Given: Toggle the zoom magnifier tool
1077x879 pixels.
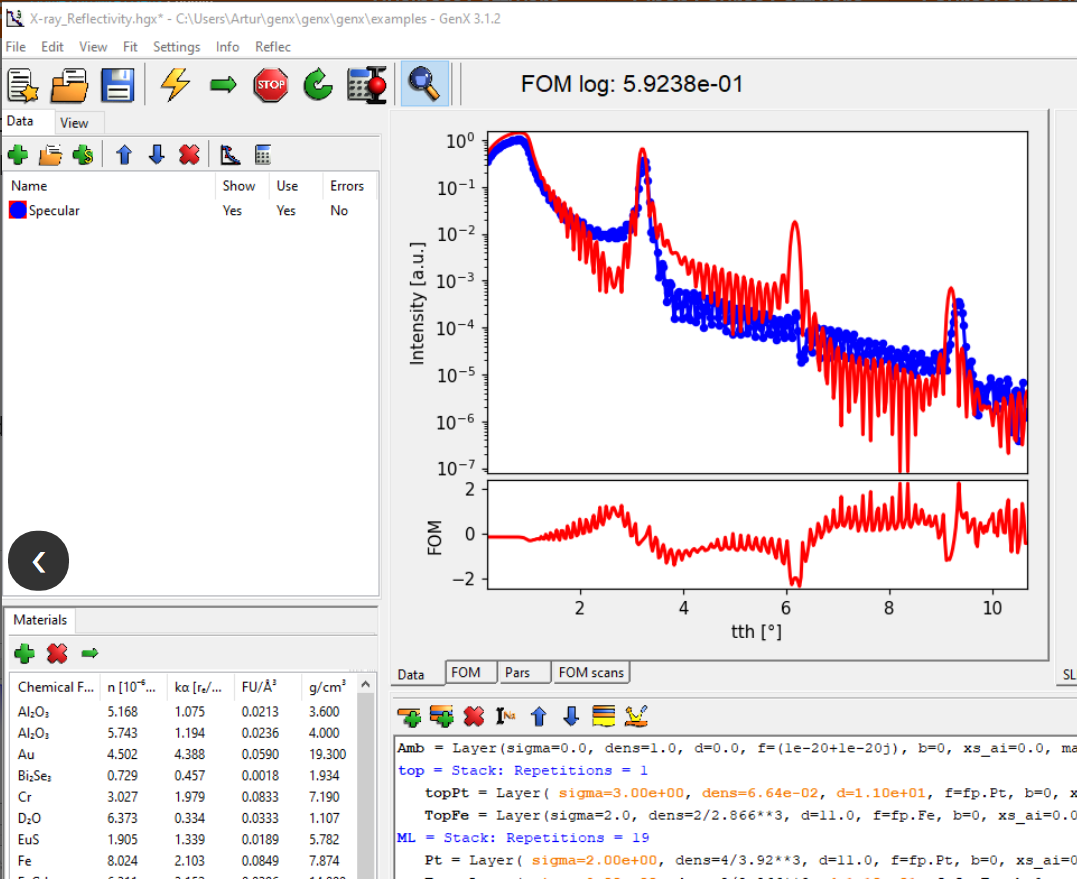Looking at the screenshot, I should (424, 84).
